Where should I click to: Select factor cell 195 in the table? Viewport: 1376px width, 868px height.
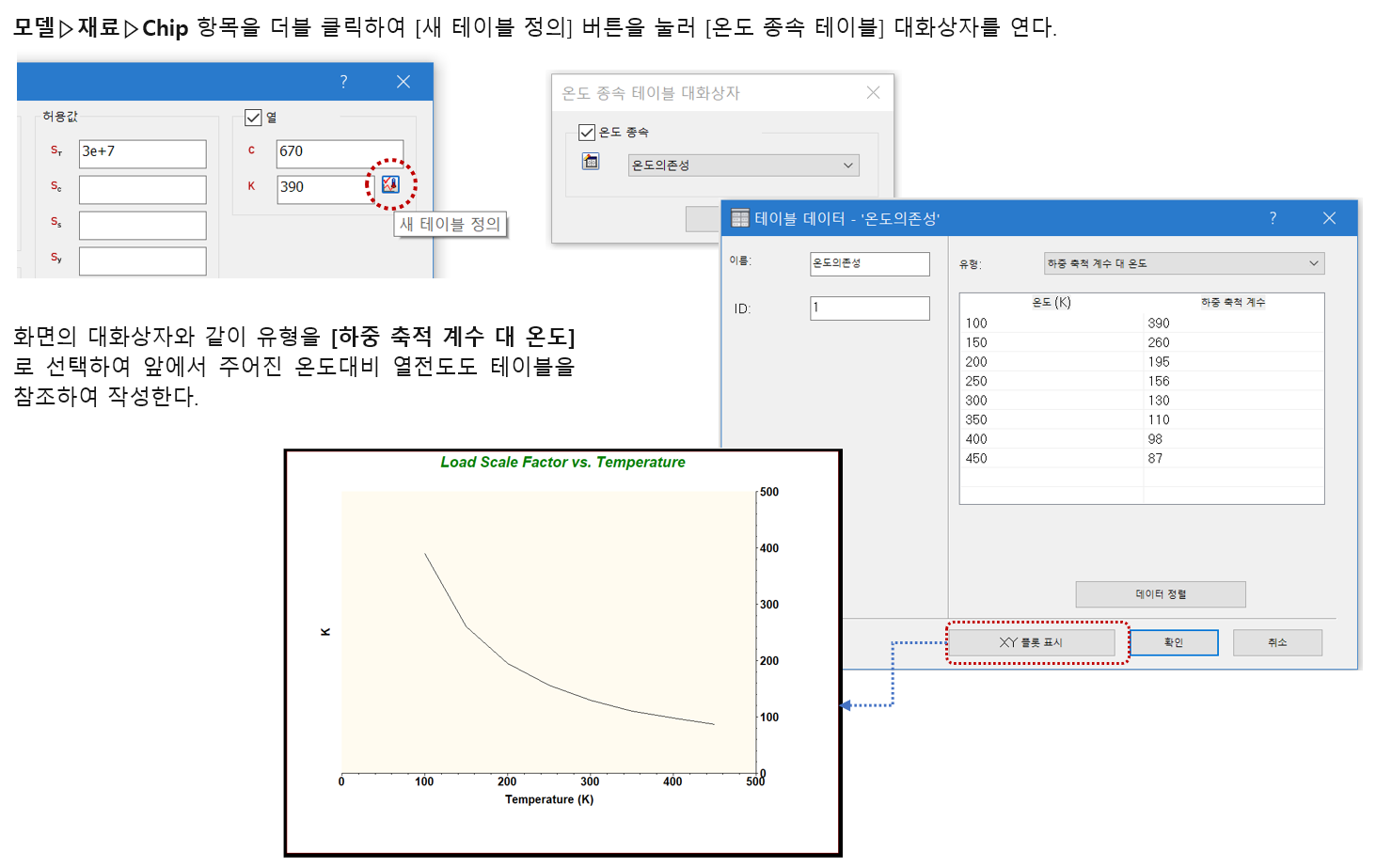[x=1233, y=361]
